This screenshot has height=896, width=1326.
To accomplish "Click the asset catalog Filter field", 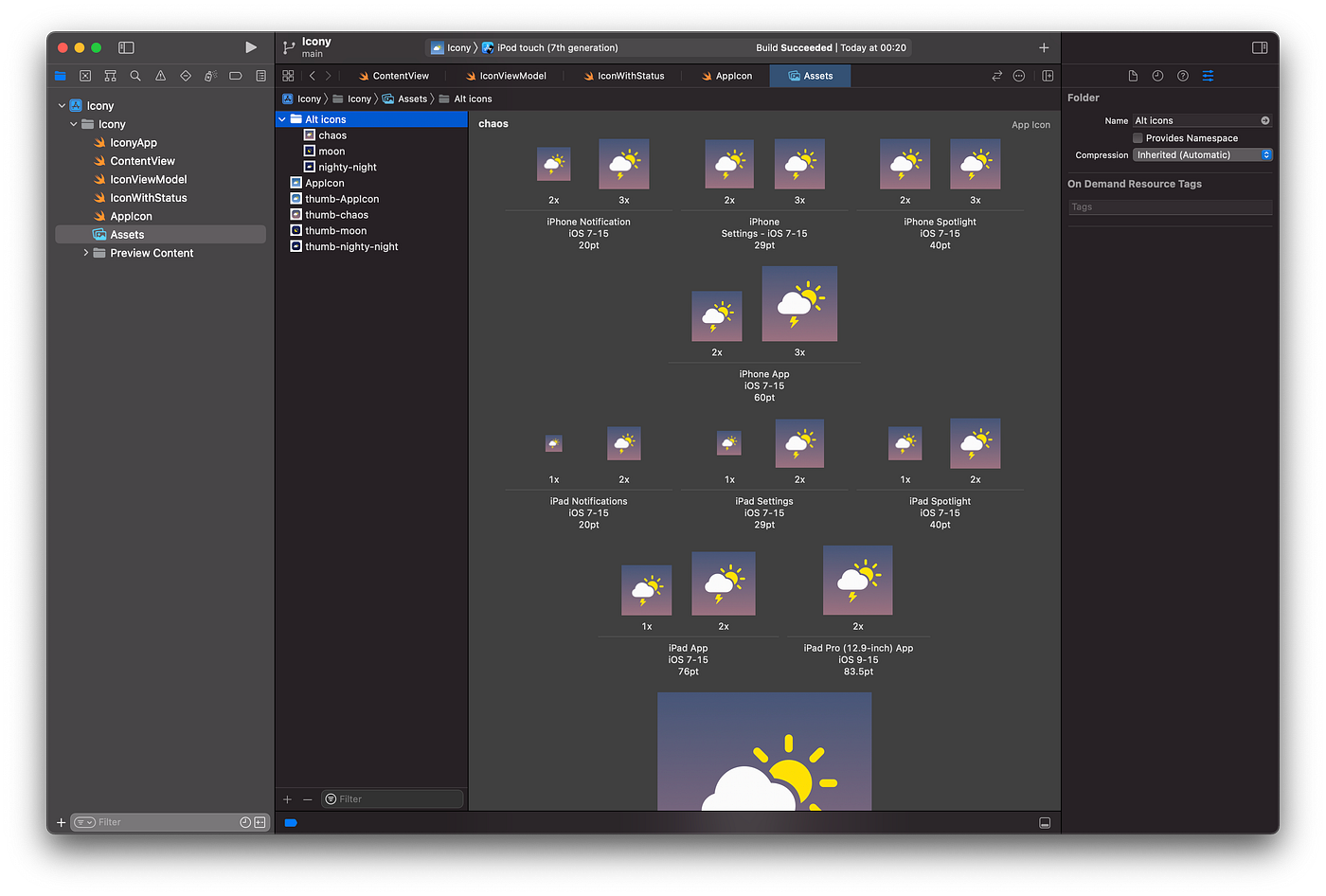I will (392, 799).
